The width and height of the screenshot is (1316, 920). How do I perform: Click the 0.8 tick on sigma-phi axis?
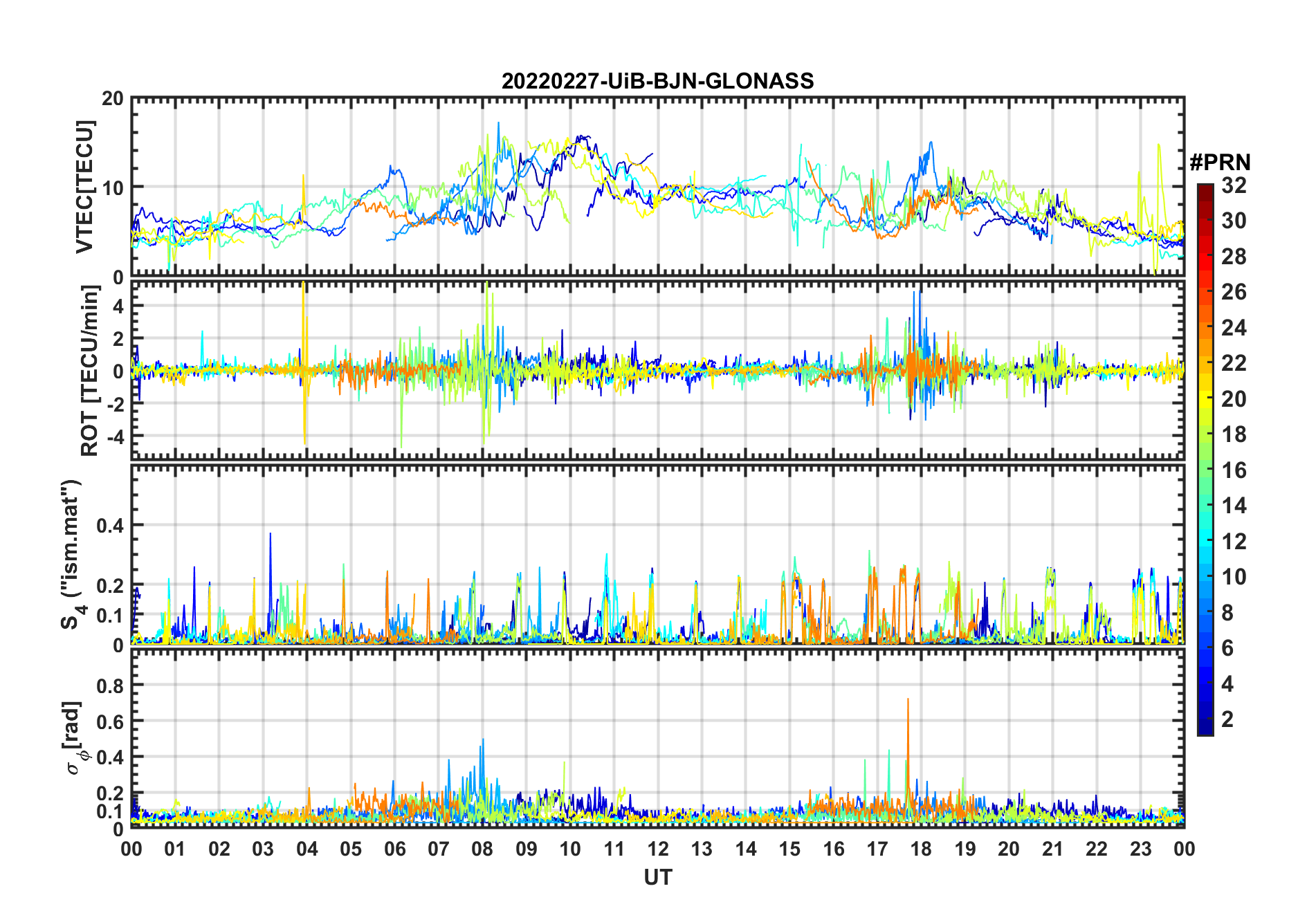pos(110,686)
